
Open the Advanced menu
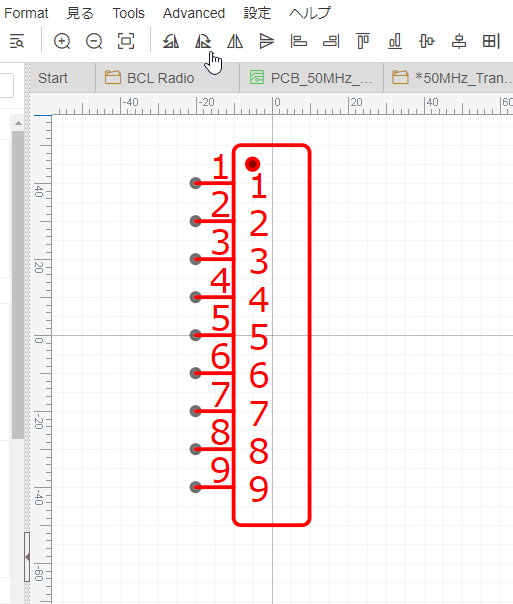[x=194, y=13]
